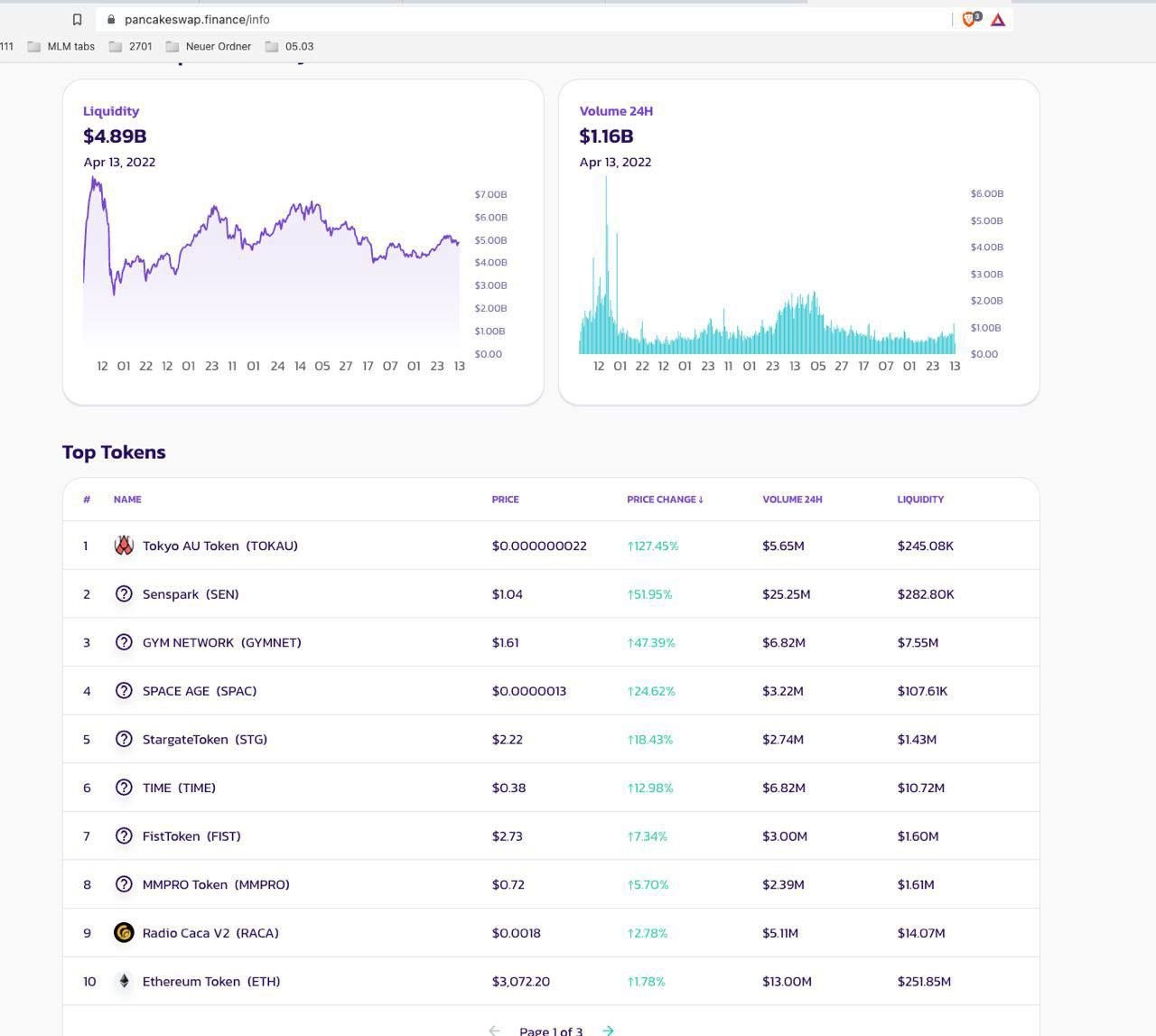Click the red triangle extension icon
The height and width of the screenshot is (1036, 1156).
click(998, 19)
